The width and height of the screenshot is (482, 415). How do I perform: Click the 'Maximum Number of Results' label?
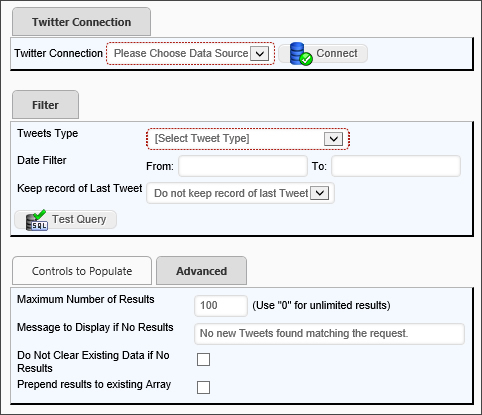(86, 299)
